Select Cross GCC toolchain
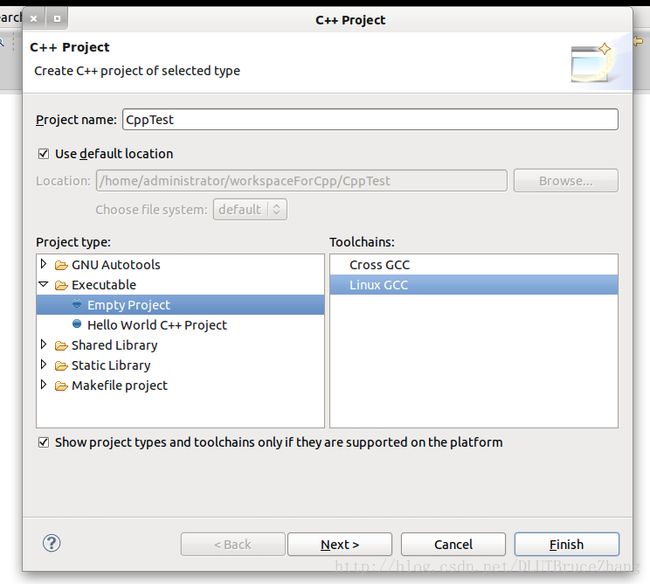Screen dimensions: 650x584 (474, 265)
